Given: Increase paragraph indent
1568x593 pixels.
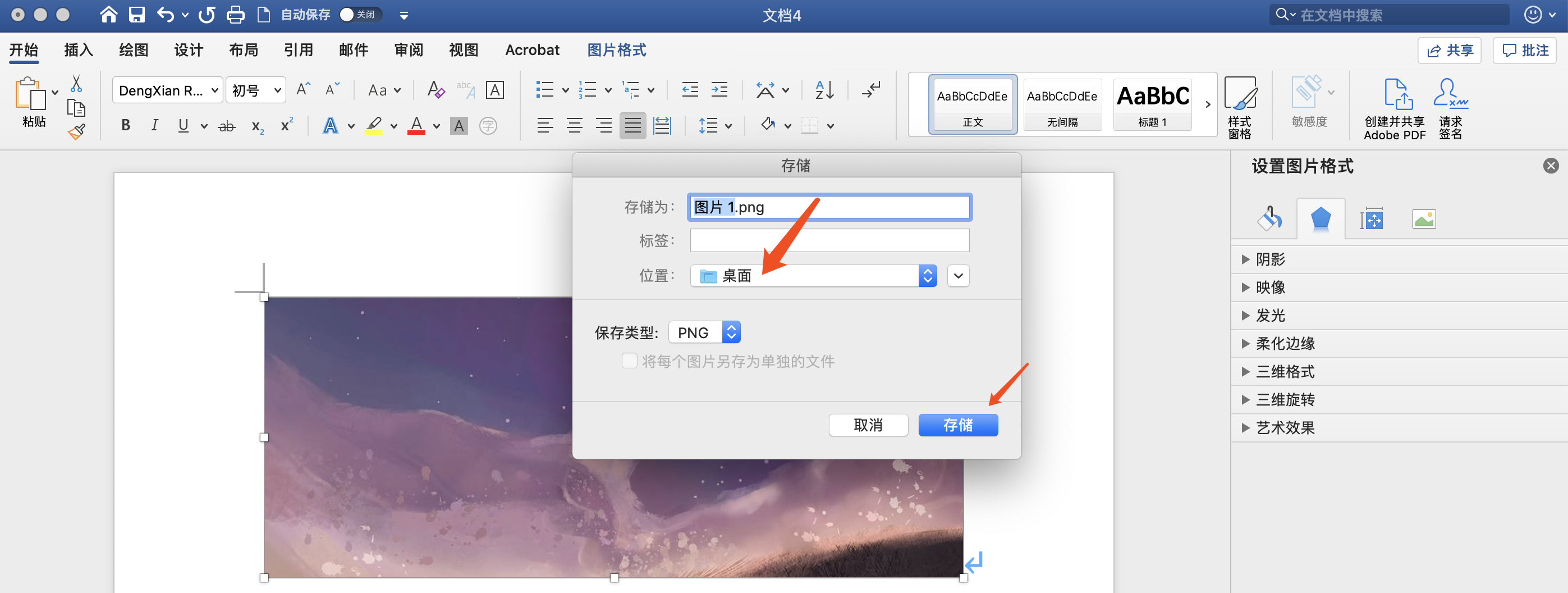Looking at the screenshot, I should pyautogui.click(x=719, y=90).
